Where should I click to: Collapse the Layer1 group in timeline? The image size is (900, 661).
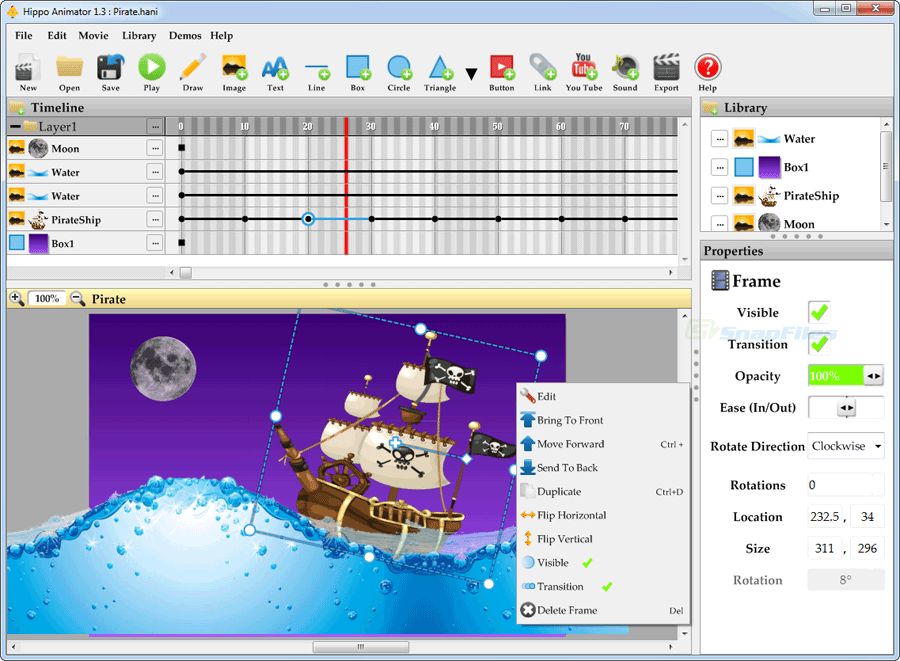pyautogui.click(x=15, y=127)
